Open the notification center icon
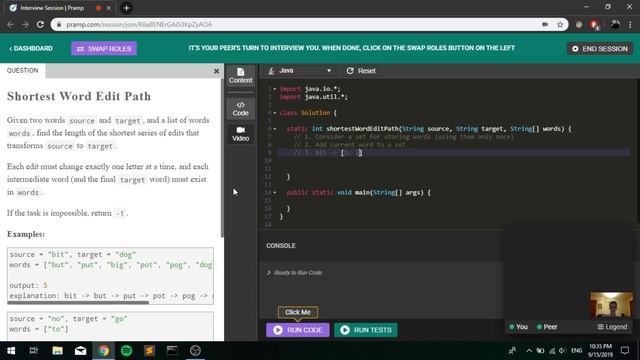Screen dimensions: 640x360 coord(625,351)
